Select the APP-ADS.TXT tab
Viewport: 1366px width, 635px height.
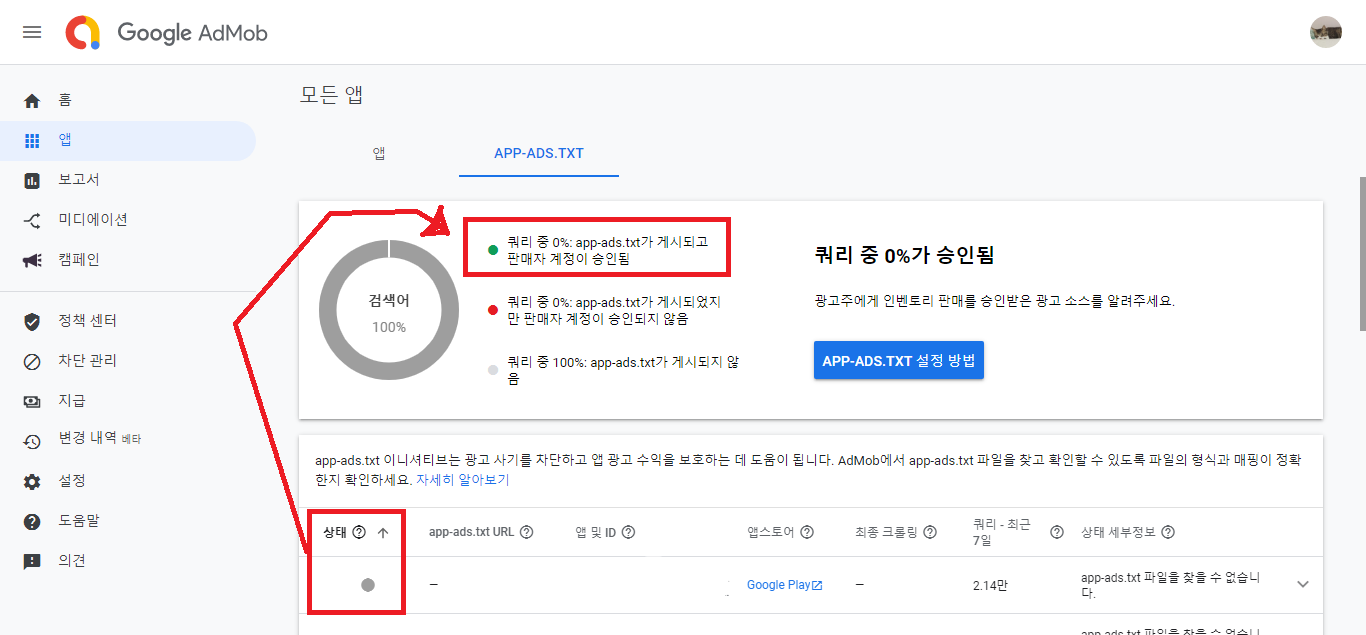point(538,153)
